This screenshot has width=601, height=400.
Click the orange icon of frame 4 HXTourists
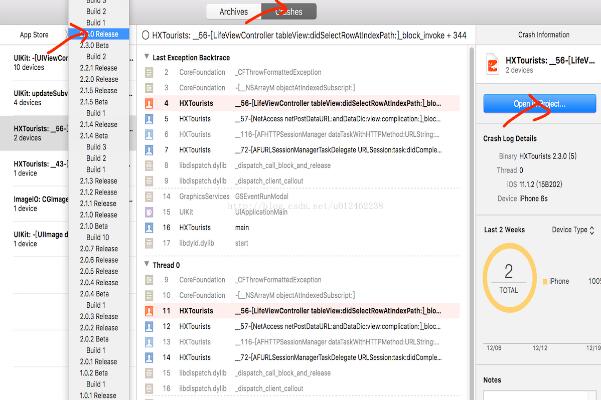tap(149, 103)
